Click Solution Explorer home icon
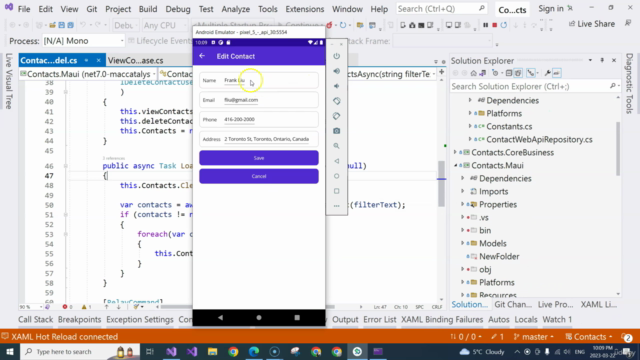The height and width of the screenshot is (360, 640). point(473,73)
